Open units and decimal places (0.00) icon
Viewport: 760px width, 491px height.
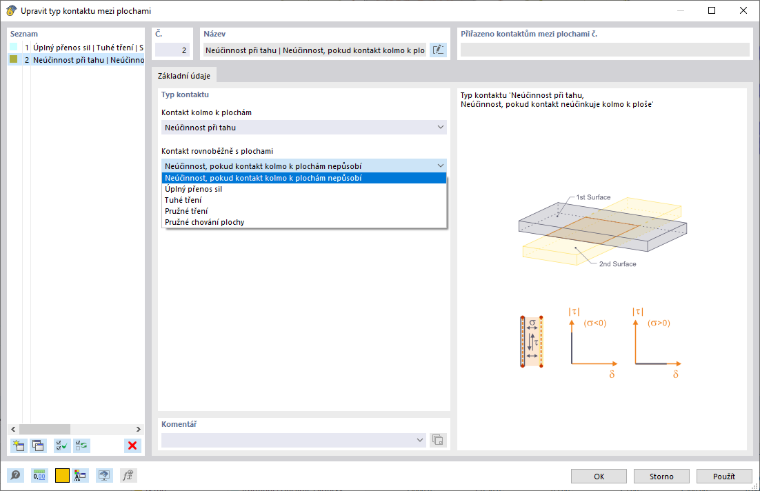point(39,475)
